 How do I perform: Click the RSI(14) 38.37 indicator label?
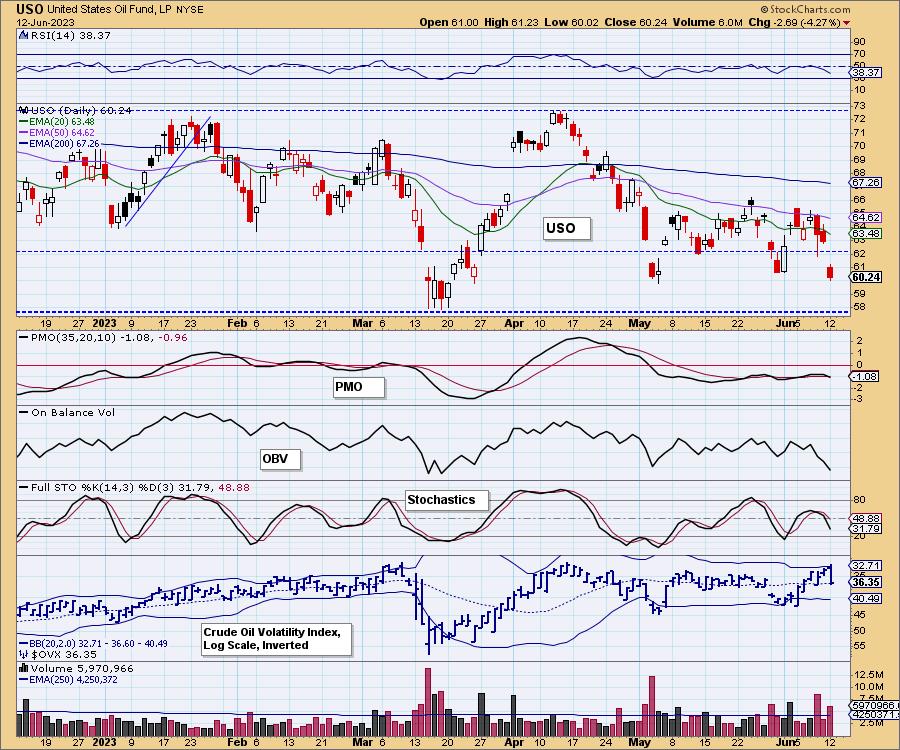pyautogui.click(x=71, y=35)
